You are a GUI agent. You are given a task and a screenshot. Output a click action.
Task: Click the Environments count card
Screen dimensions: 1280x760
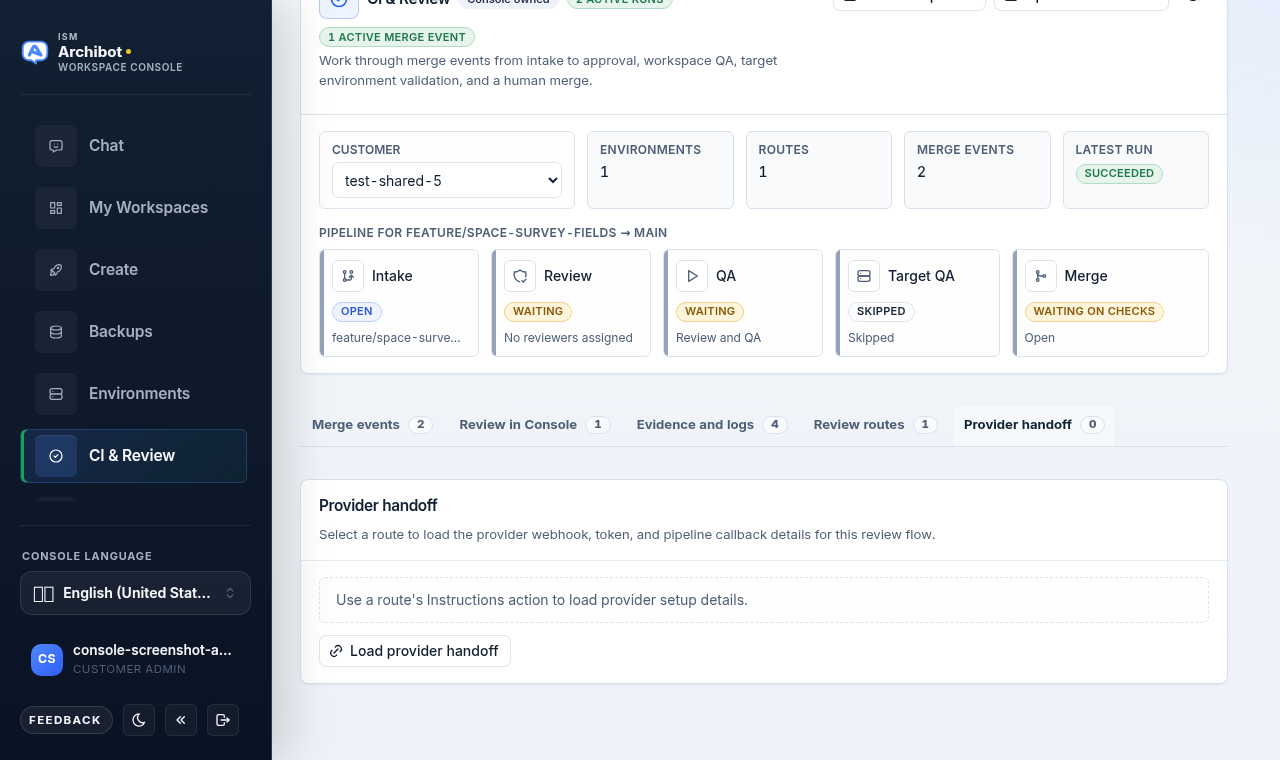pyautogui.click(x=660, y=170)
